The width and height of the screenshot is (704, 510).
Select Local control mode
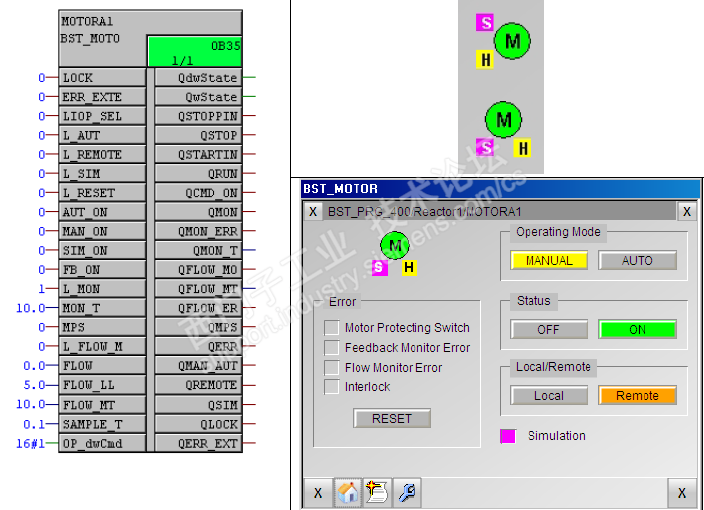(x=549, y=395)
